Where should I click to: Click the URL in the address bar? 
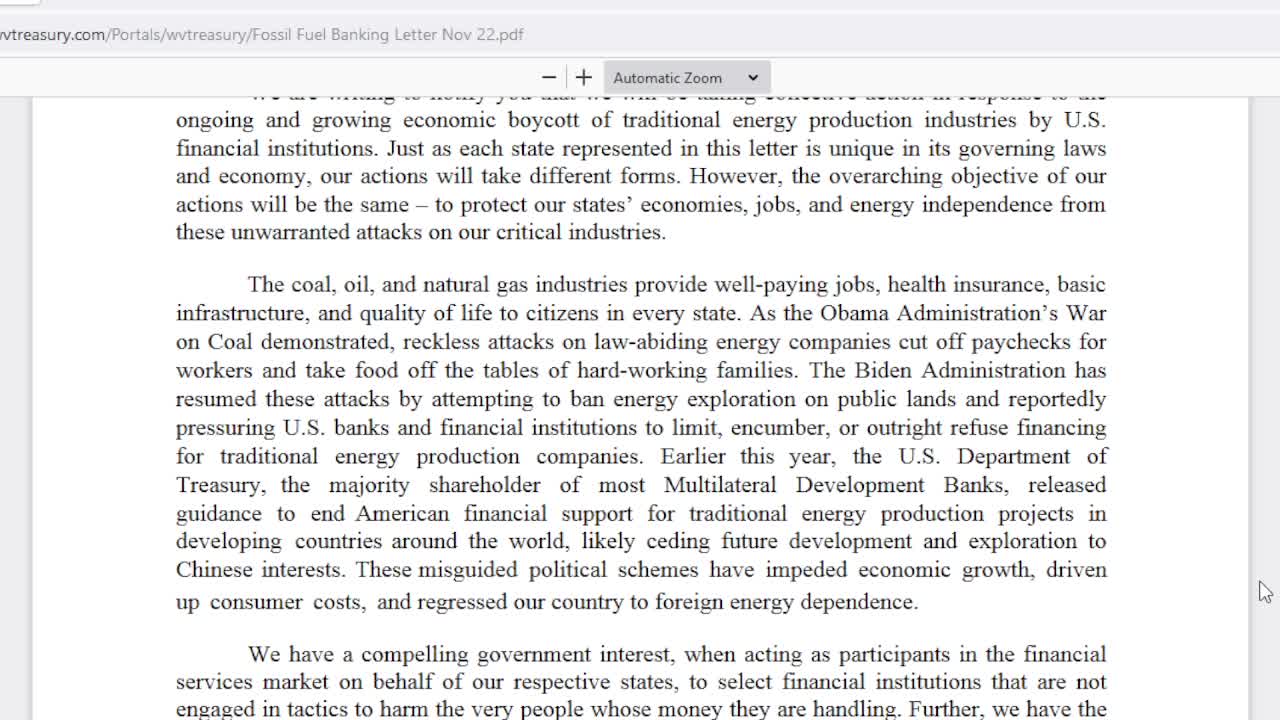tap(262, 34)
